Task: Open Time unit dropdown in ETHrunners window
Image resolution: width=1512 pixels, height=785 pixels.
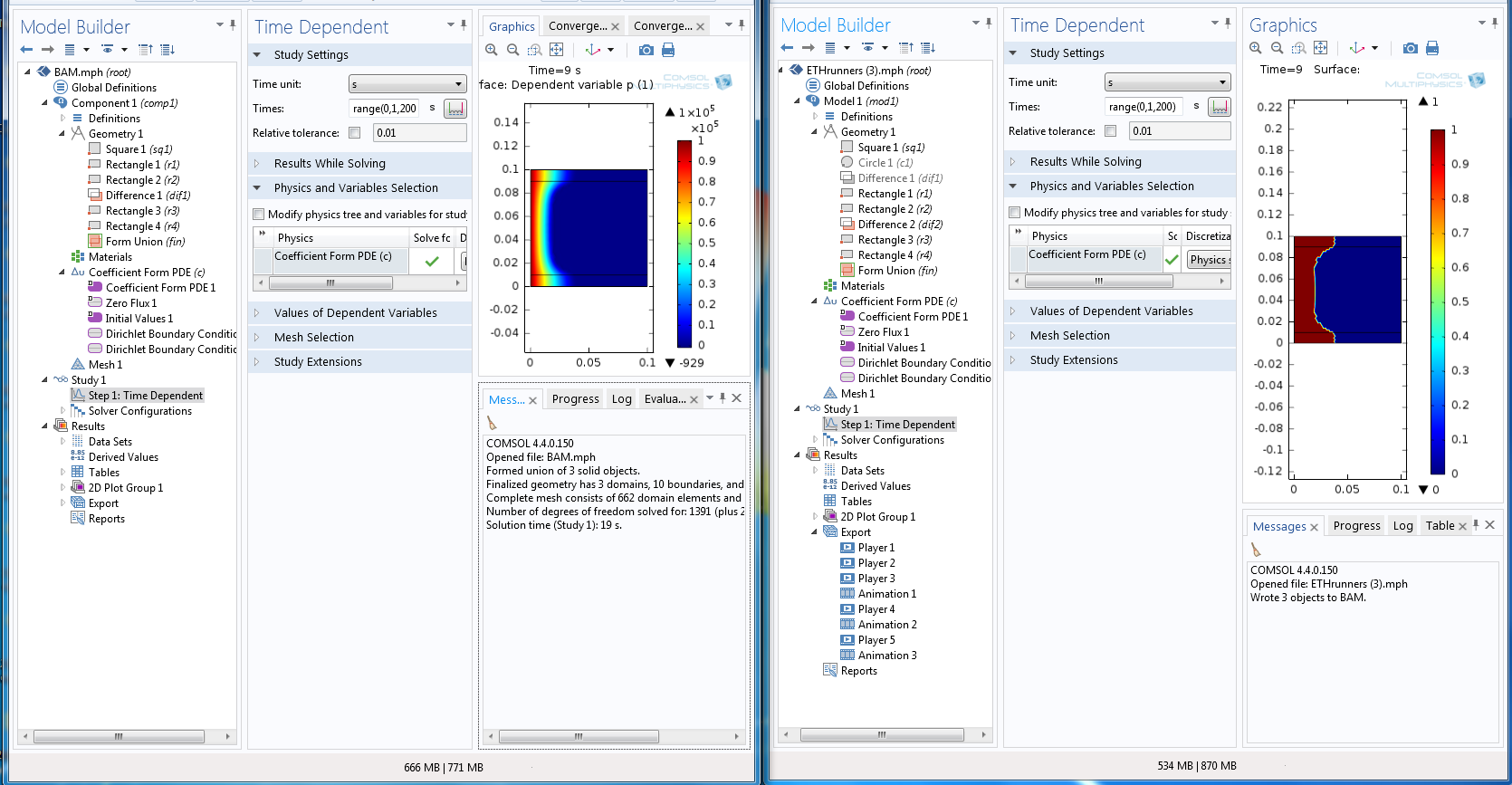Action: pos(1168,82)
